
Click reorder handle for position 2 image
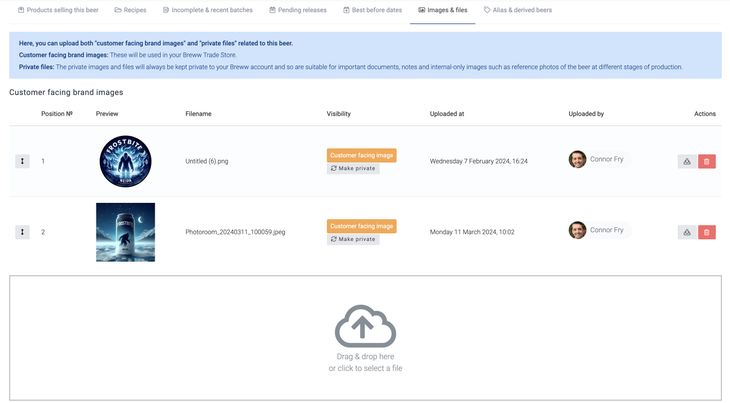click(22, 232)
